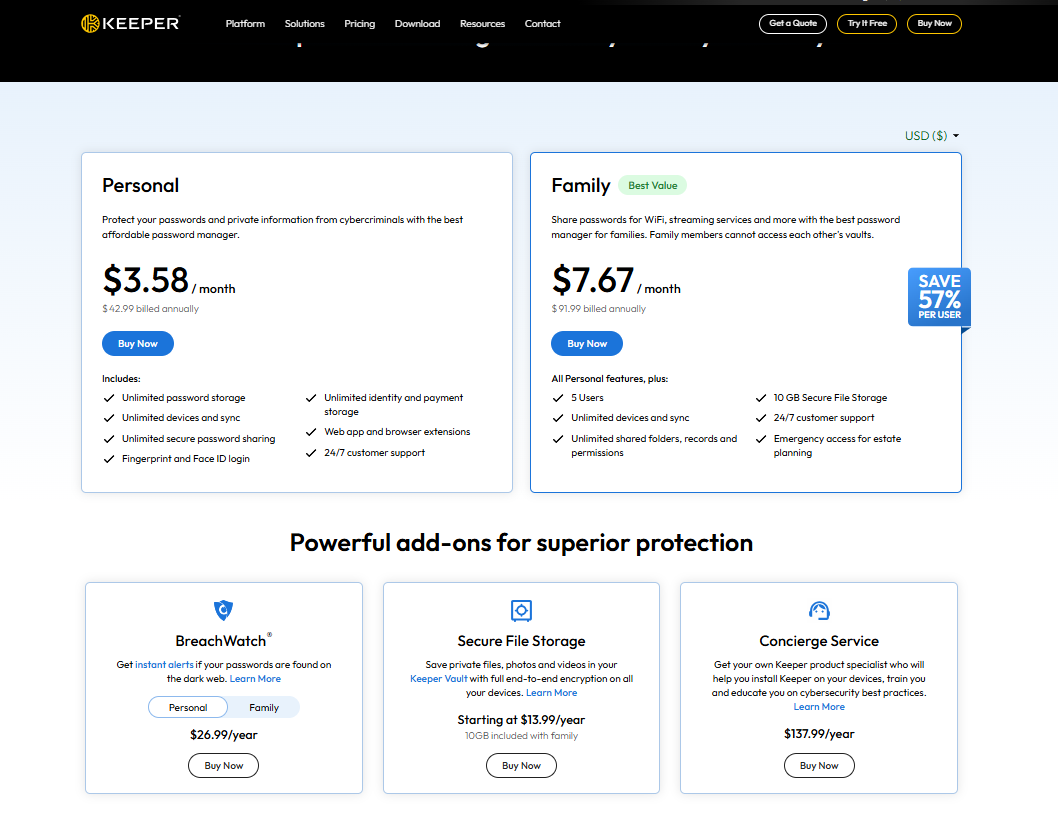Click the Personal plan heading

tap(140, 185)
